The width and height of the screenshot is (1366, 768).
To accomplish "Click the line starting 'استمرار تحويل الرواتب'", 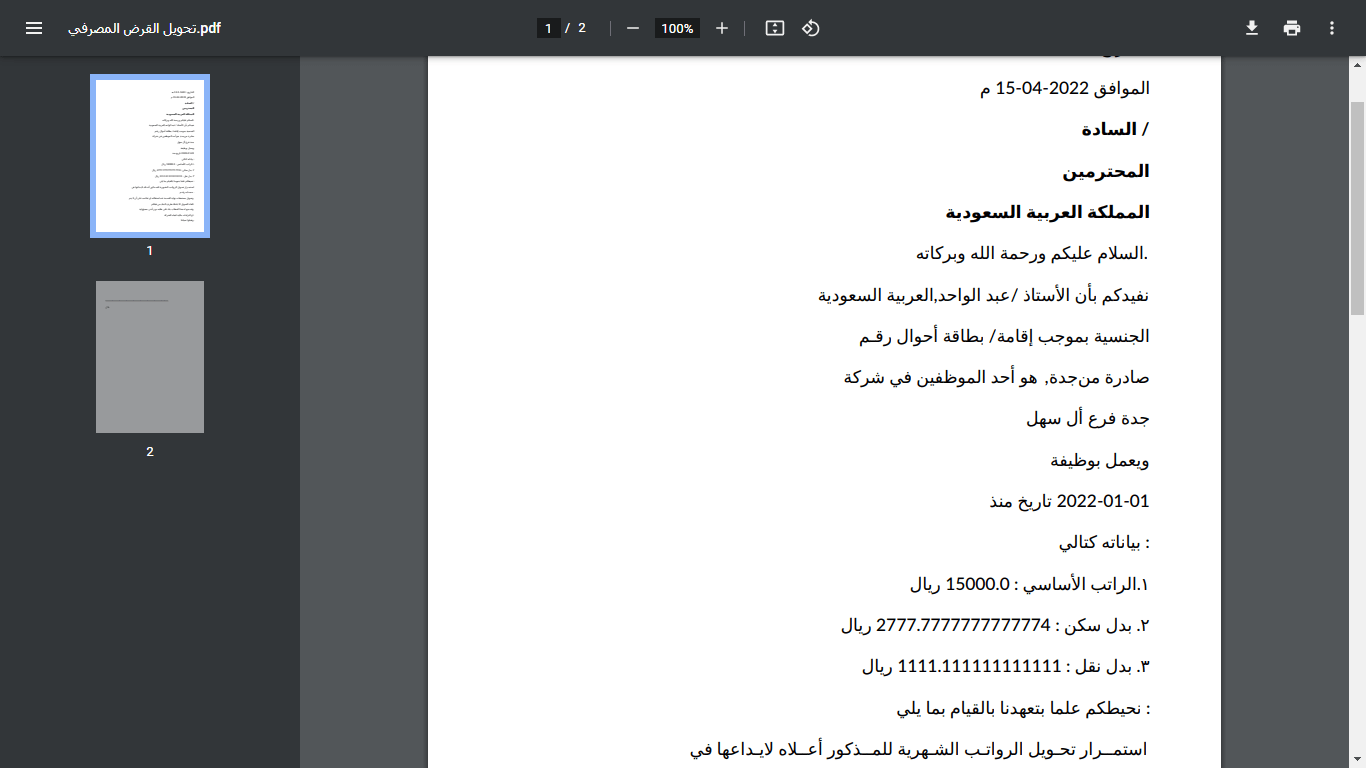I will (919, 749).
